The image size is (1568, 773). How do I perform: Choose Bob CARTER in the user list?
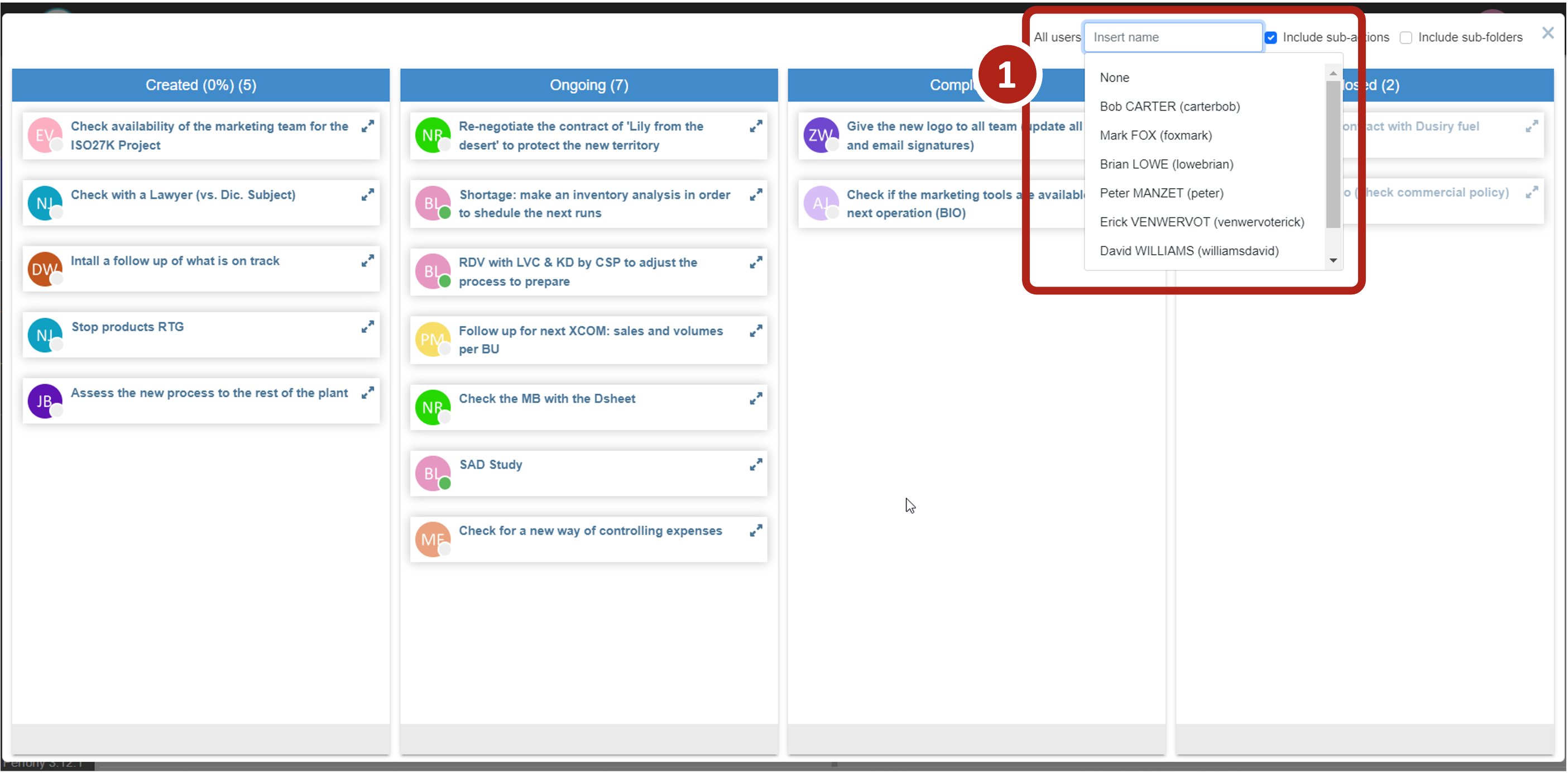tap(1169, 107)
